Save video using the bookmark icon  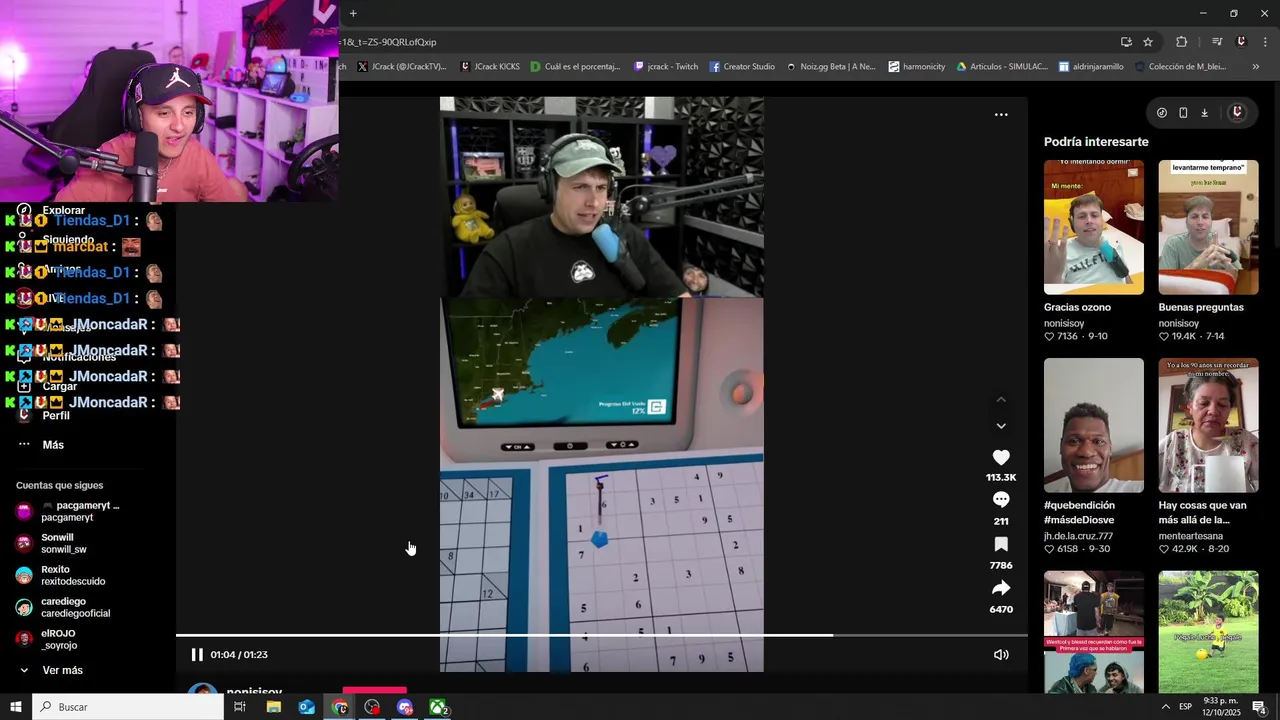[x=1001, y=544]
